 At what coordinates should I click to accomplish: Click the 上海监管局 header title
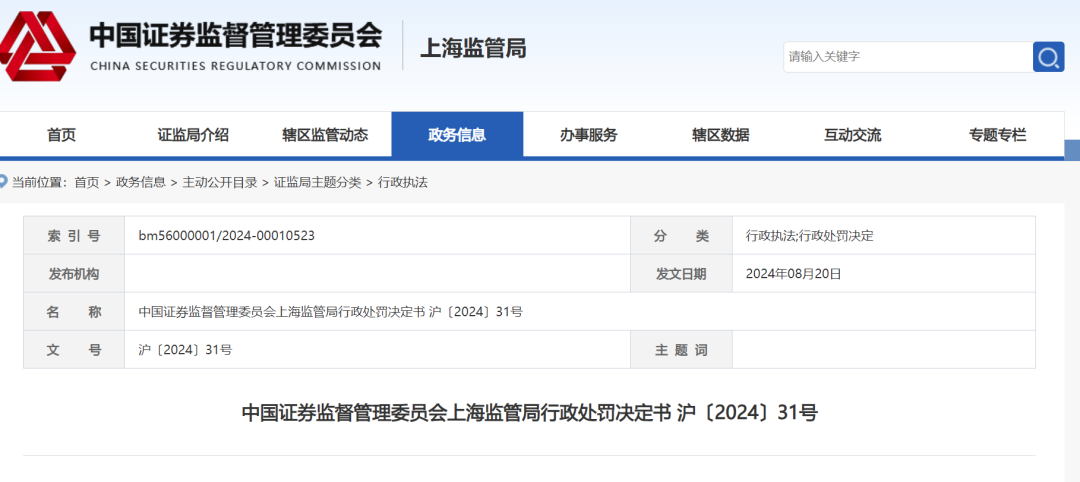tap(473, 48)
